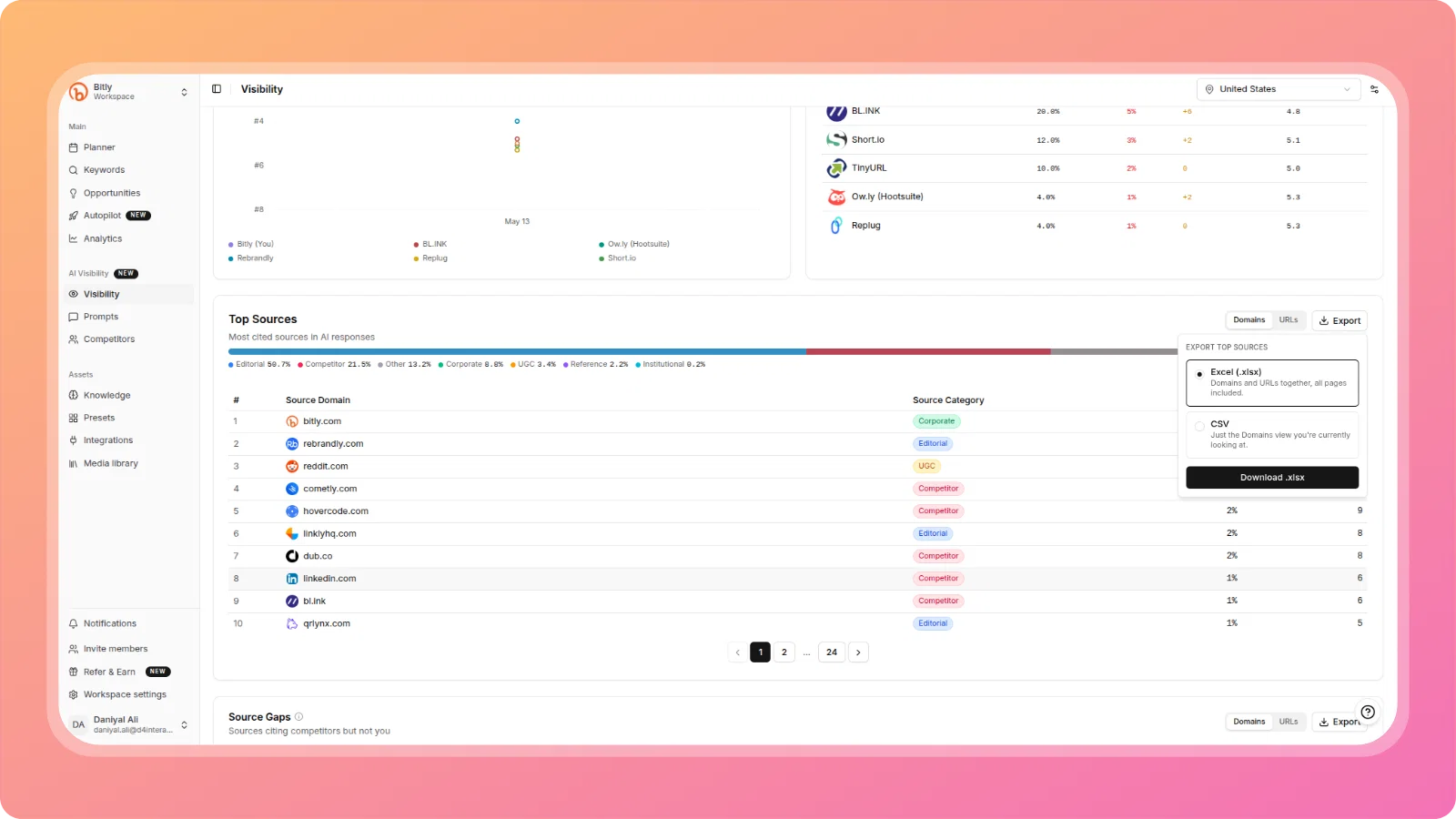Click the Bitly workspace logo
The image size is (1456, 819).
(x=78, y=92)
